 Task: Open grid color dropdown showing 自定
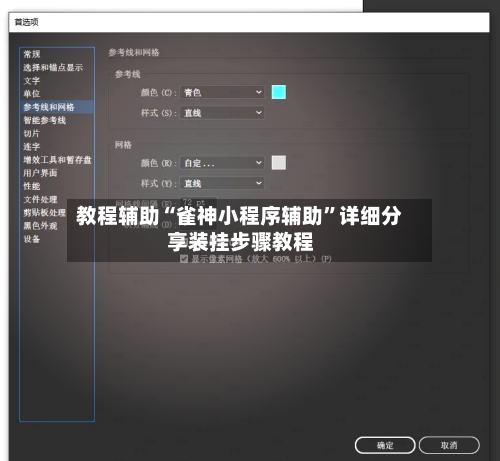pos(222,163)
